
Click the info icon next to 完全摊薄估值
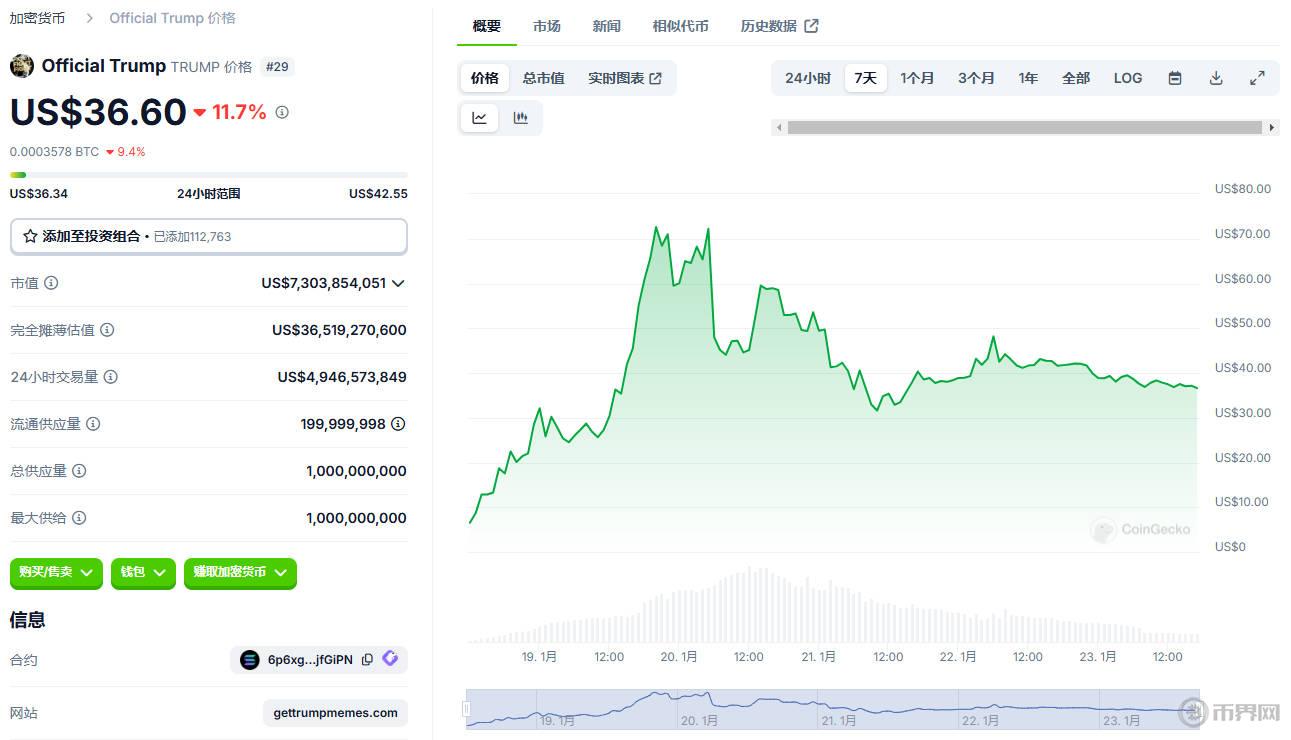tap(107, 330)
